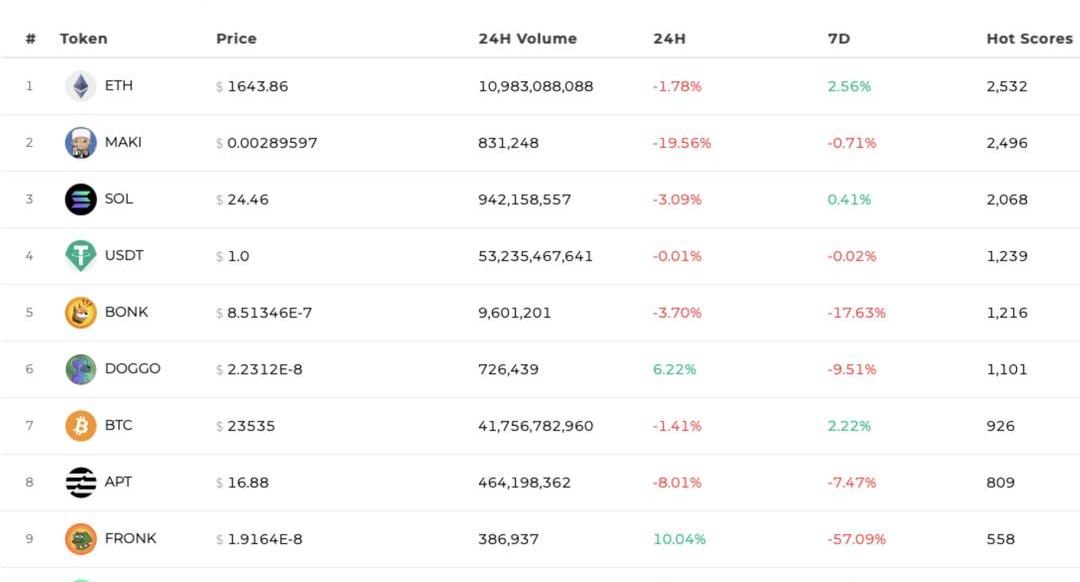Sort table by Price column header
This screenshot has height=582, width=1080.
(236, 39)
